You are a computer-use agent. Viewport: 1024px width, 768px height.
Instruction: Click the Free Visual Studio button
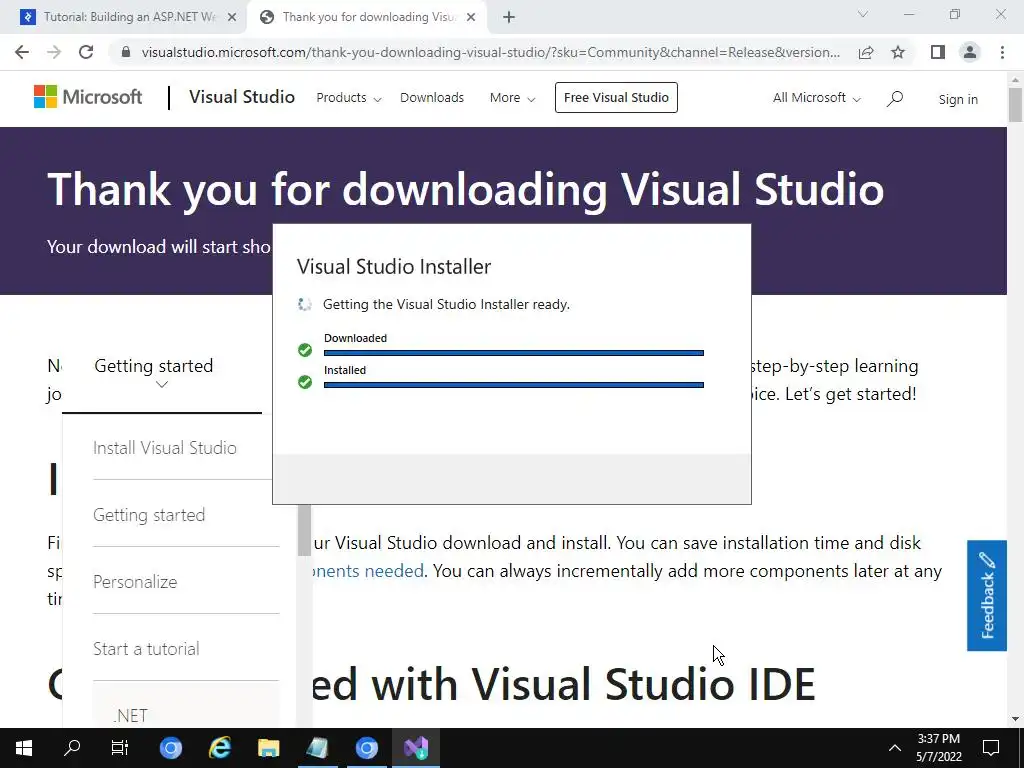click(x=616, y=97)
